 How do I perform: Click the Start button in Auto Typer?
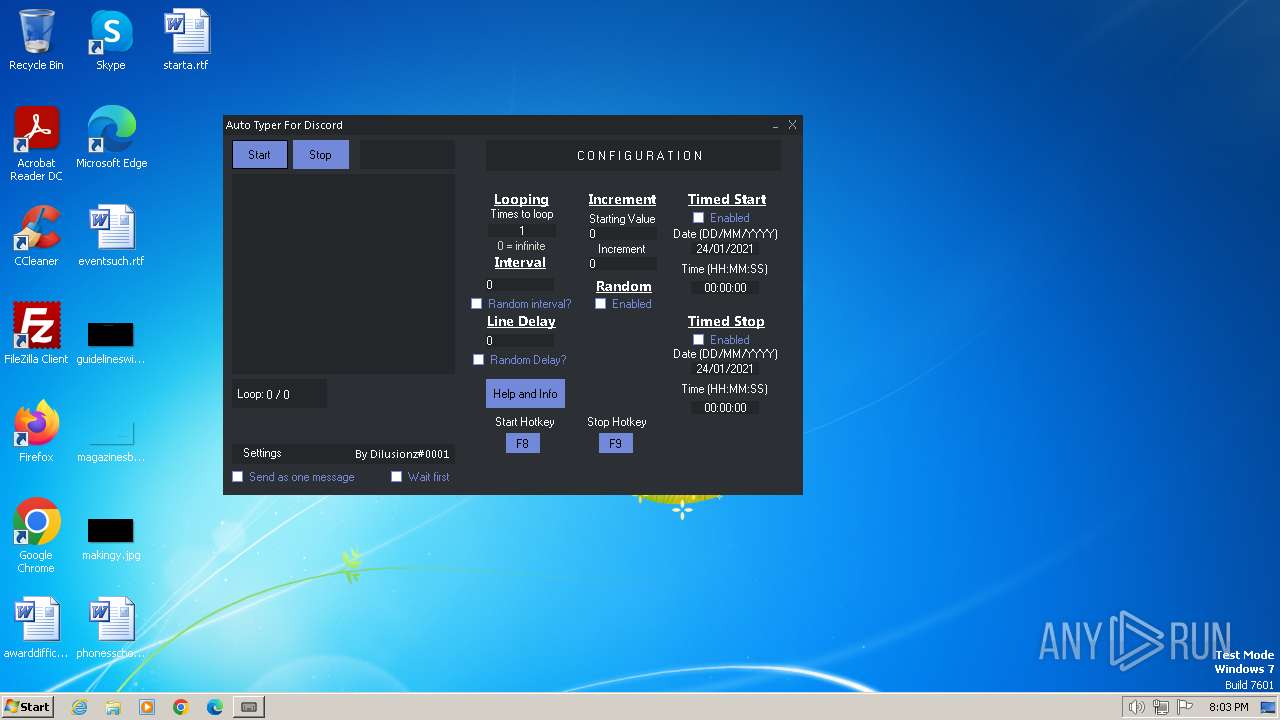[260, 155]
